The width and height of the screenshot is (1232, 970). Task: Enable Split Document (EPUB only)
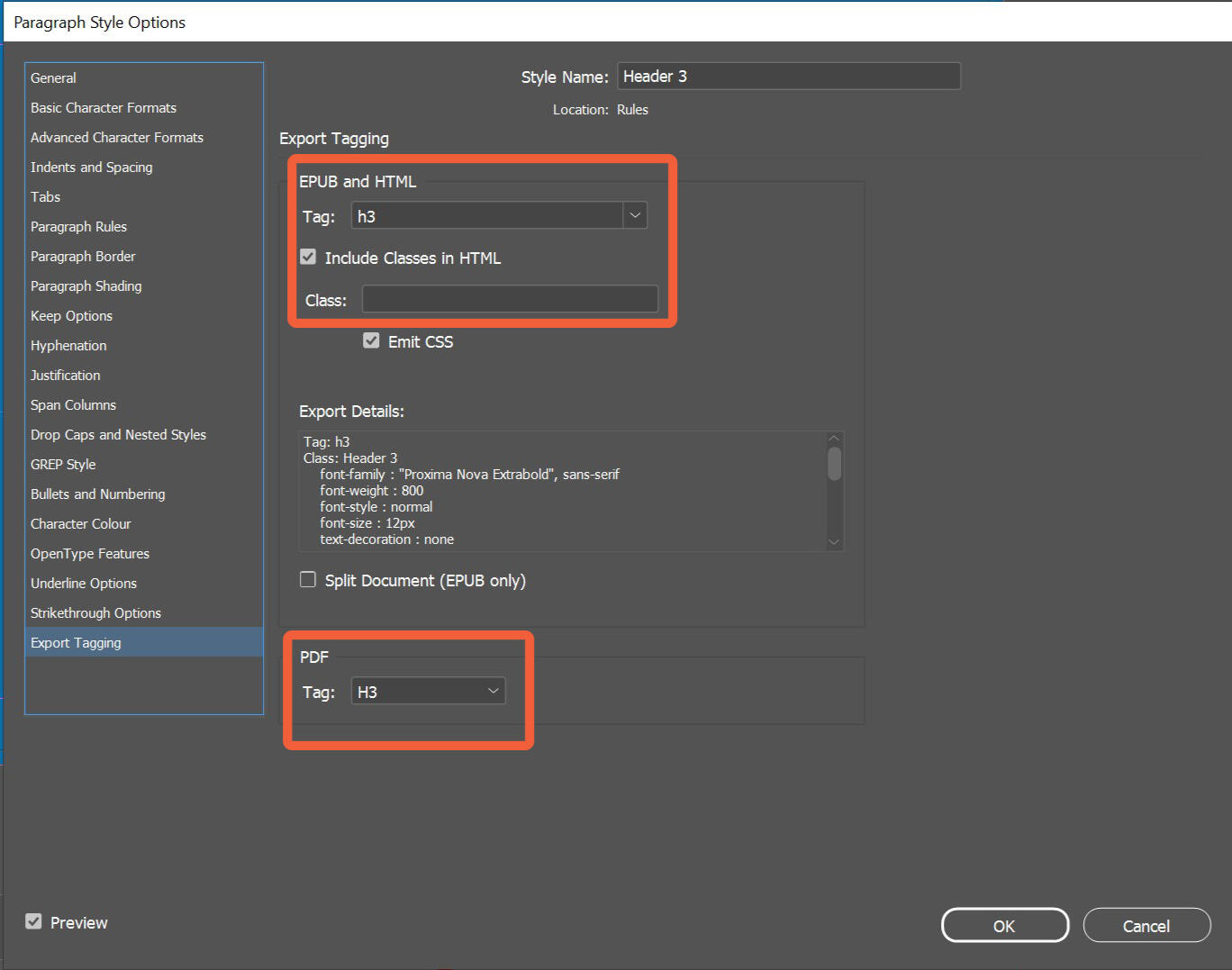(308, 579)
